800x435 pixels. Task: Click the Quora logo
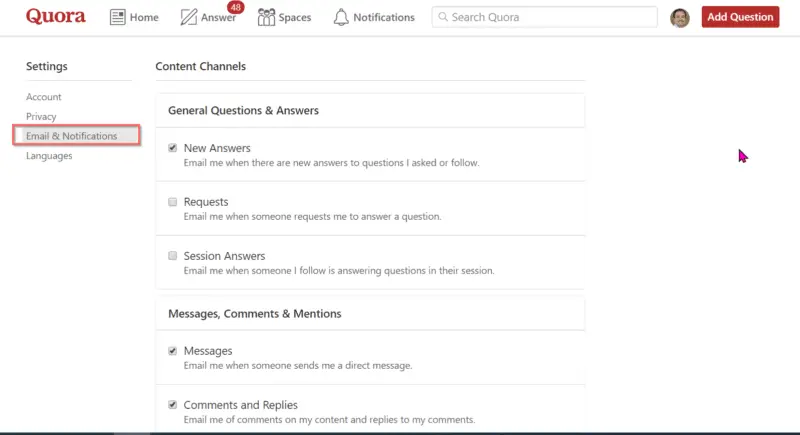(56, 17)
